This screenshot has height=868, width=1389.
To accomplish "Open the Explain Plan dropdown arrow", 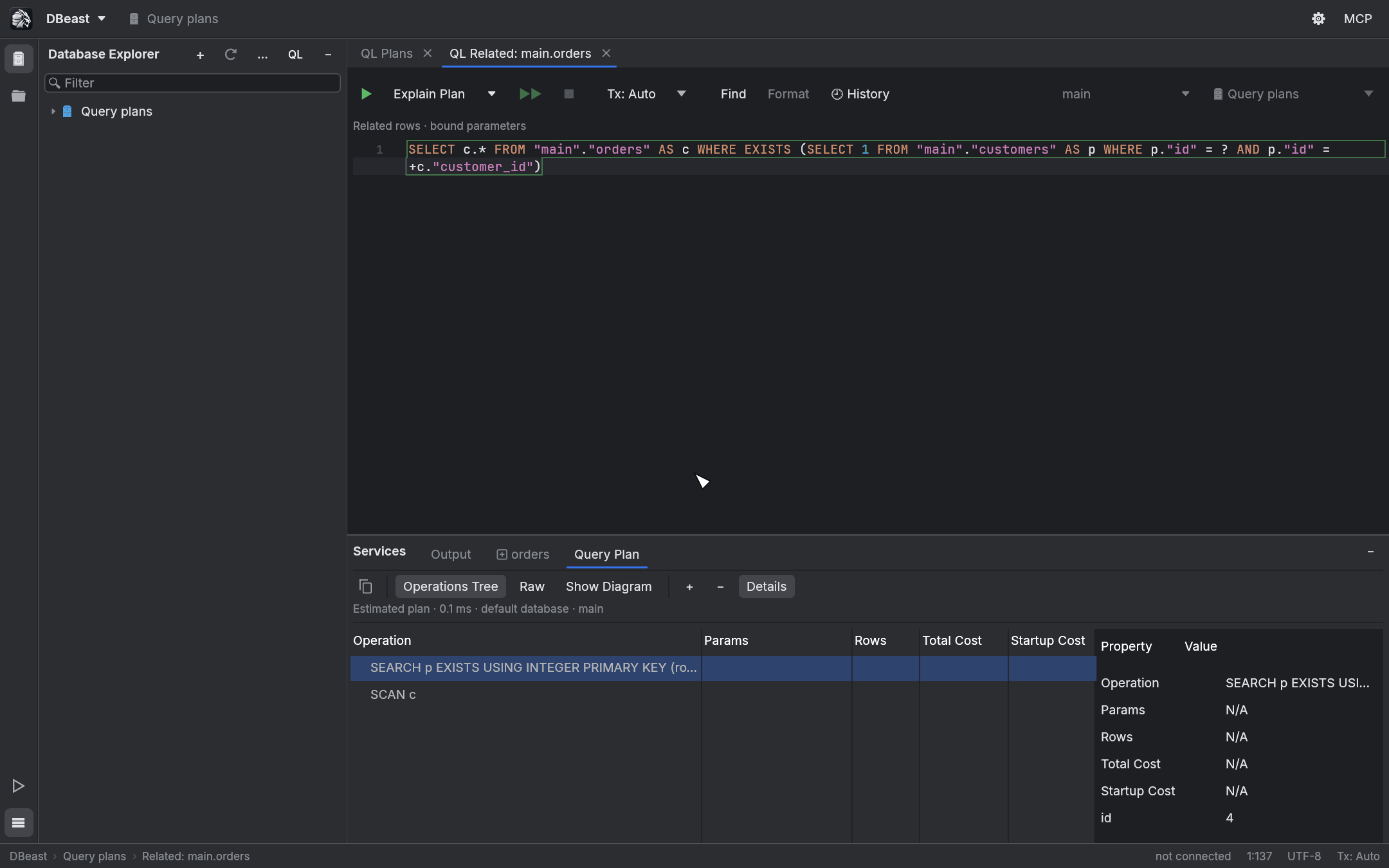I will (492, 94).
